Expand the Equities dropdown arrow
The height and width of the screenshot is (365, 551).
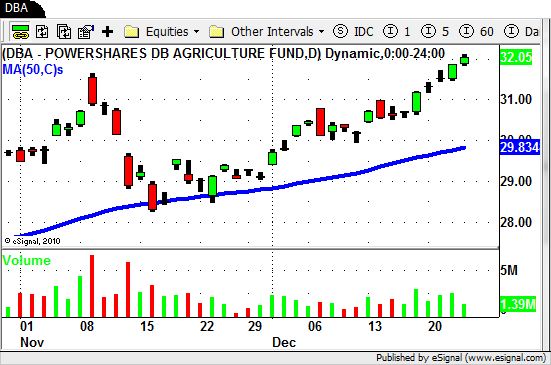[x=196, y=32]
